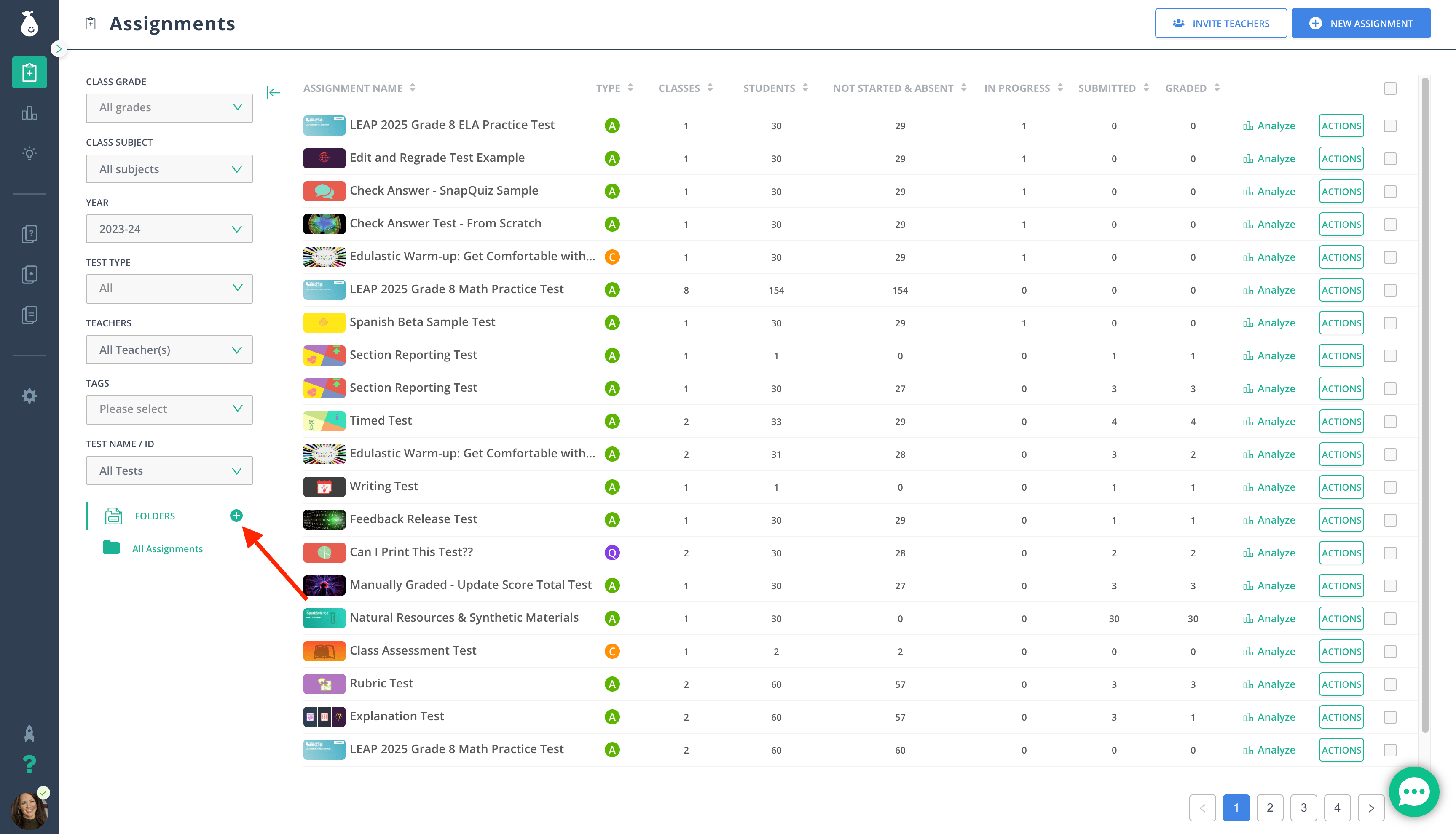Click the lightbulb icon in the sidebar
Image resolution: width=1456 pixels, height=834 pixels.
pyautogui.click(x=29, y=153)
